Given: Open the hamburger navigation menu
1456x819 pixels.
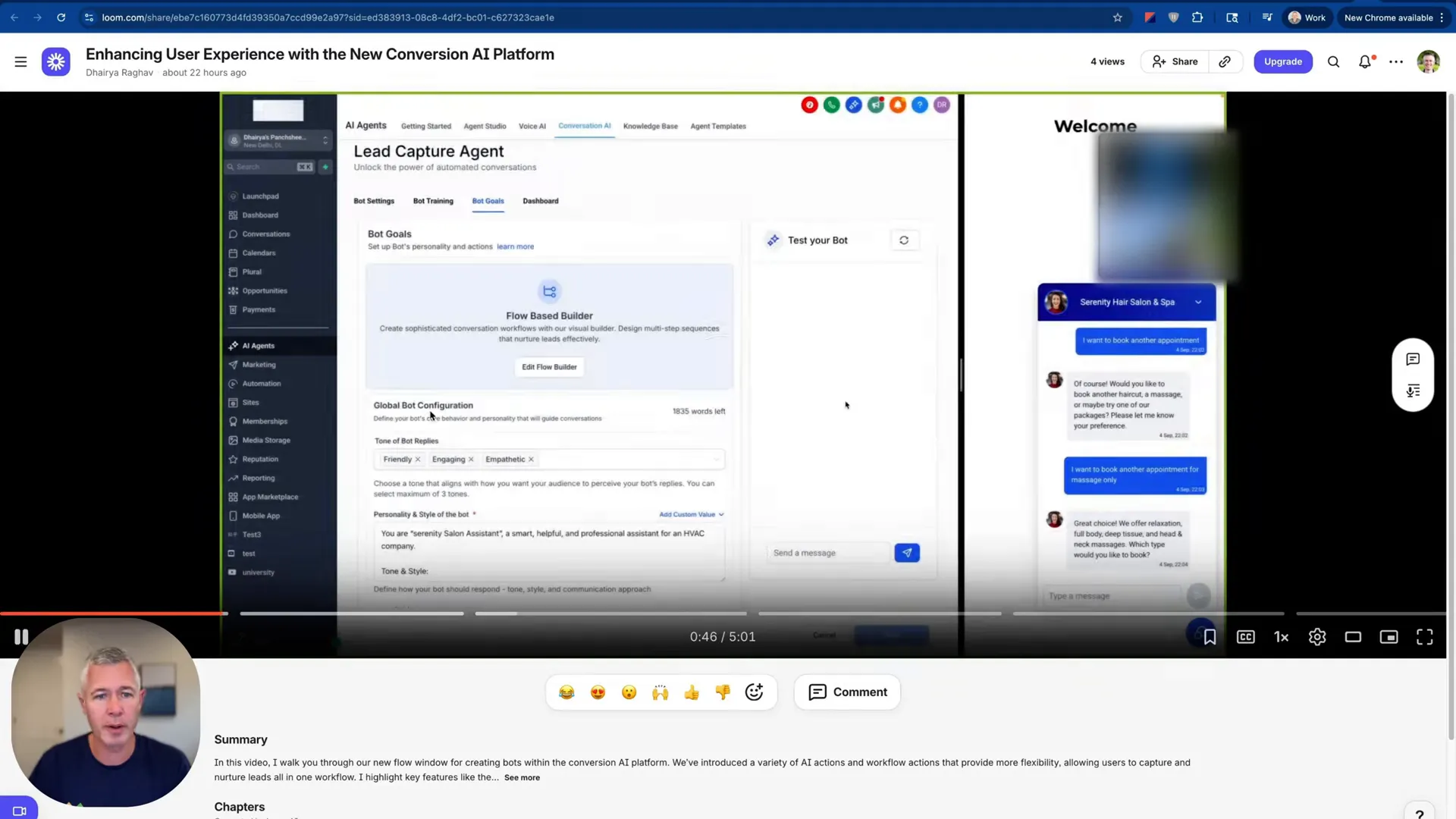Looking at the screenshot, I should 20,61.
